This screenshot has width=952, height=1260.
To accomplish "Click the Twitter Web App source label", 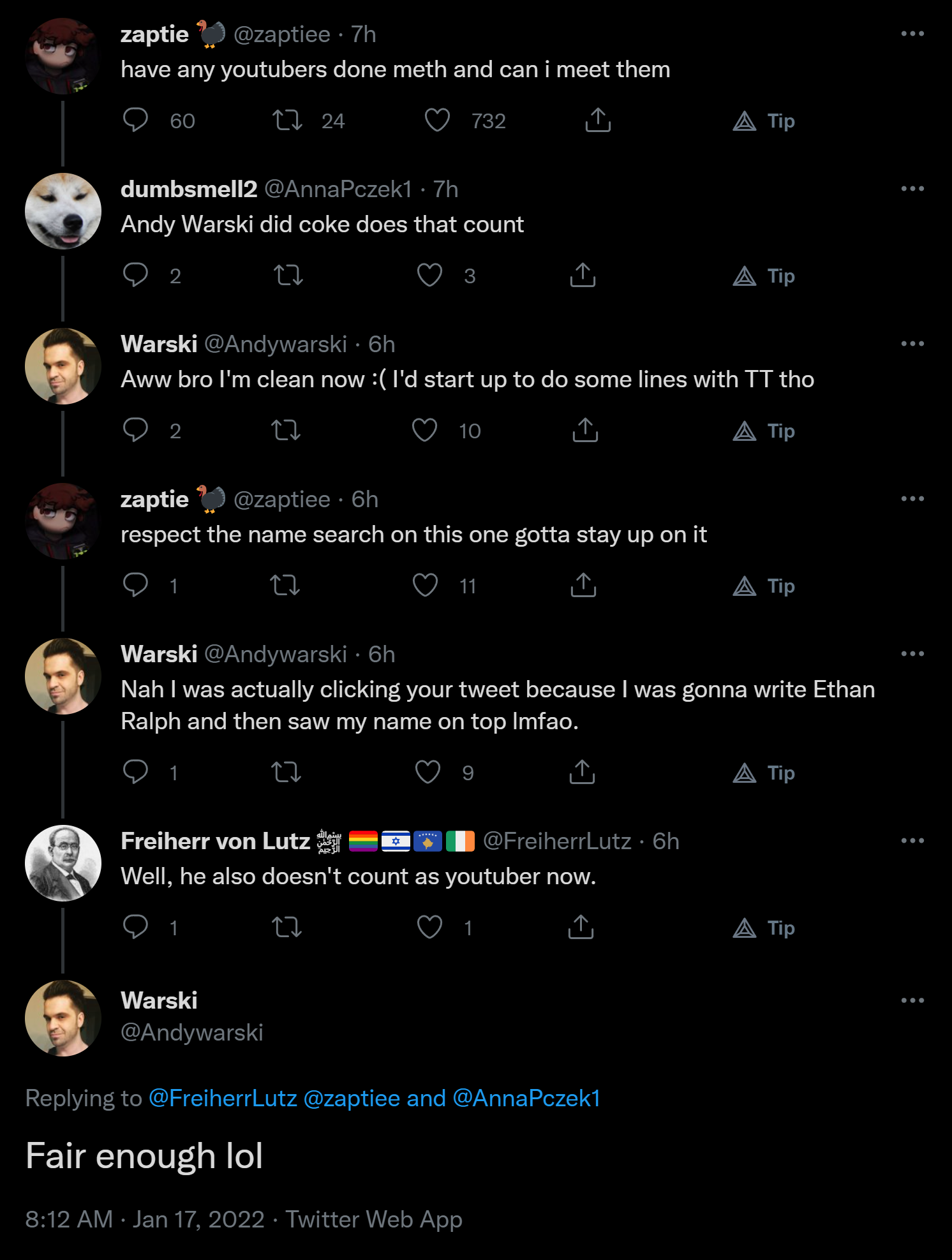I will point(373,1219).
